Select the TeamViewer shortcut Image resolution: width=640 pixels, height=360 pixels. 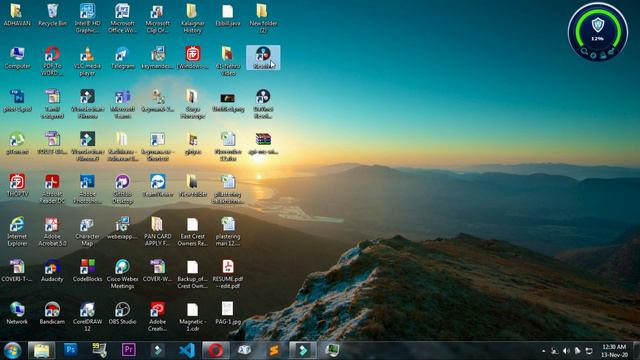click(x=158, y=185)
